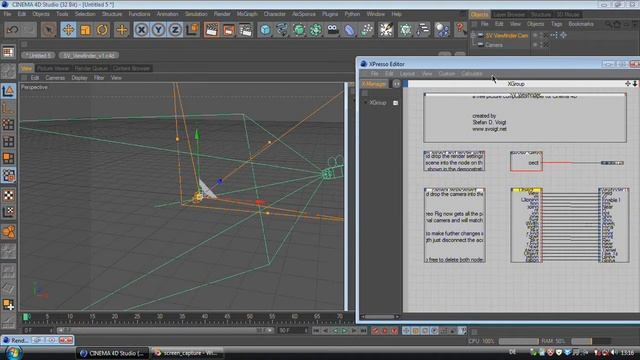Switch to screen_capture taskbar button

tap(187, 353)
